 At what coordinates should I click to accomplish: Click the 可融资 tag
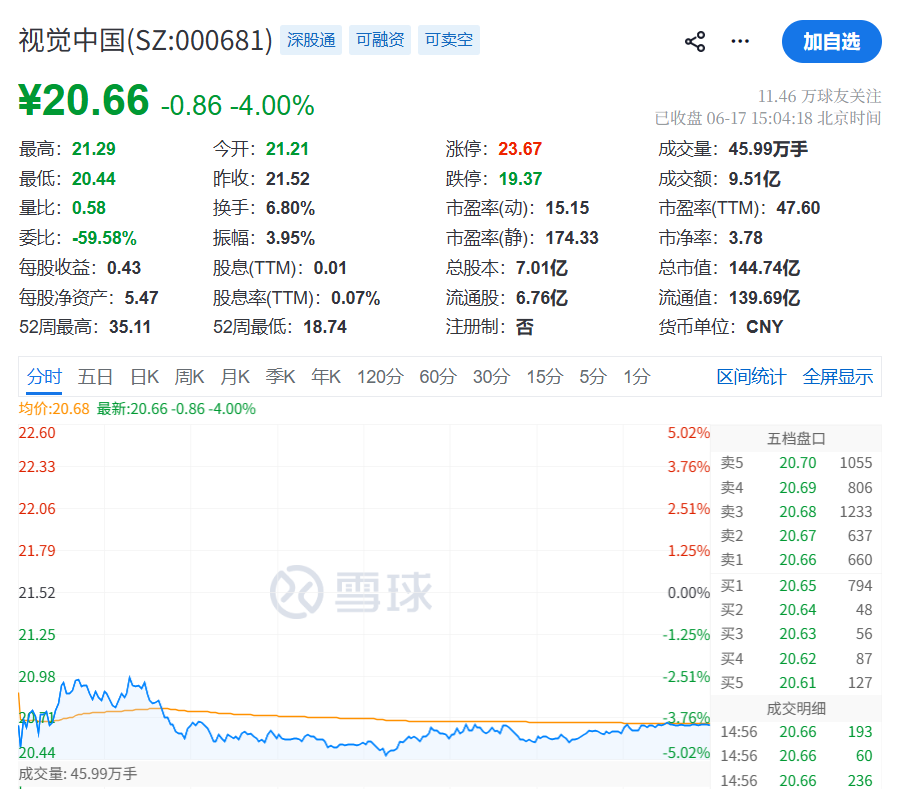(380, 40)
